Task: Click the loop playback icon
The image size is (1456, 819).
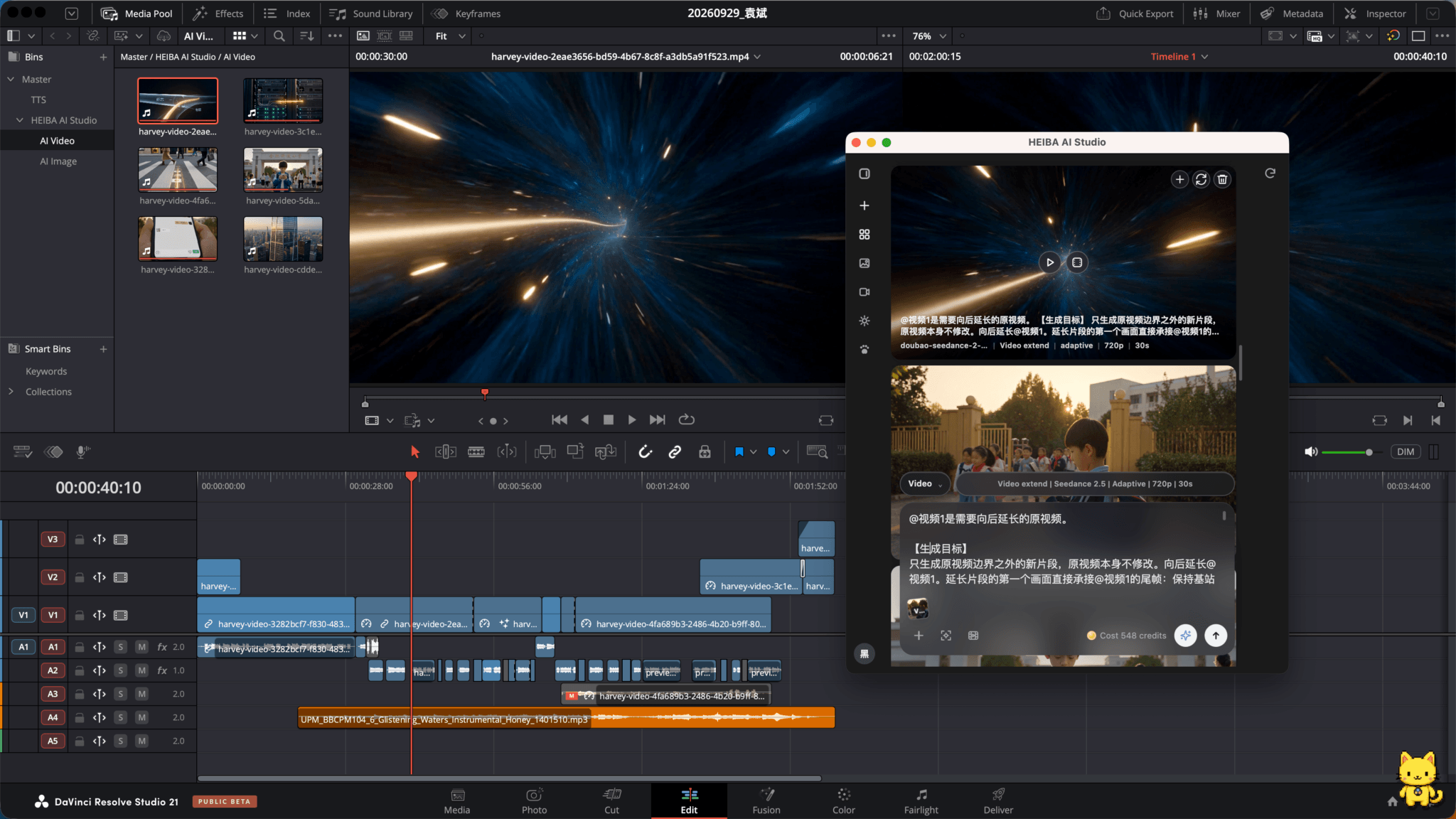Action: pyautogui.click(x=686, y=420)
